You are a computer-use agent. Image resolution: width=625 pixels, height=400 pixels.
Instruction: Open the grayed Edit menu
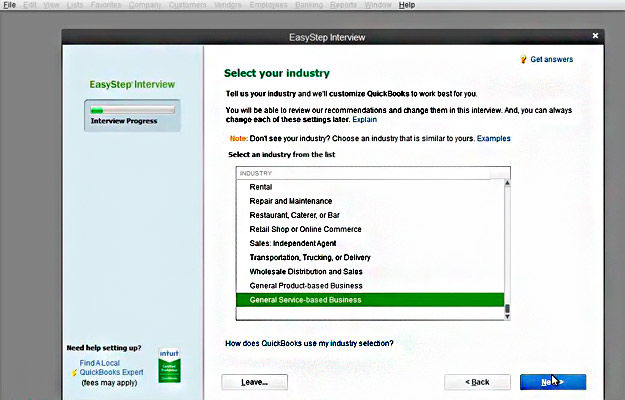click(x=30, y=5)
